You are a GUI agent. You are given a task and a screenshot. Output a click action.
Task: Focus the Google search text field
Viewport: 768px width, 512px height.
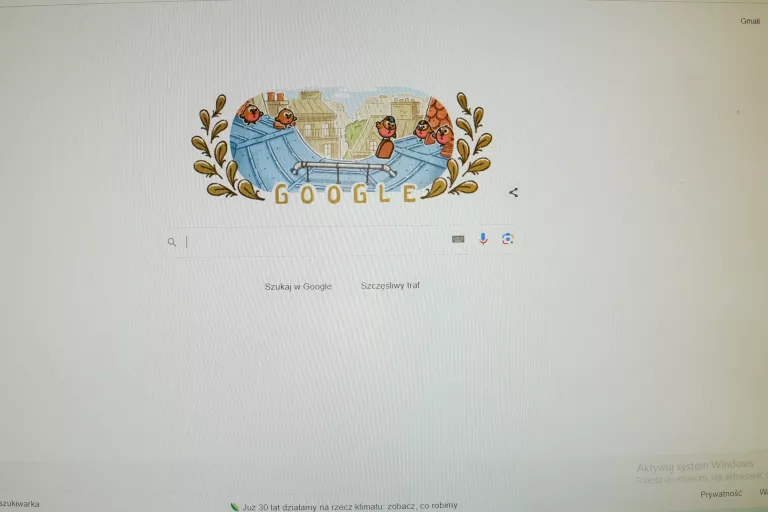[x=313, y=242]
